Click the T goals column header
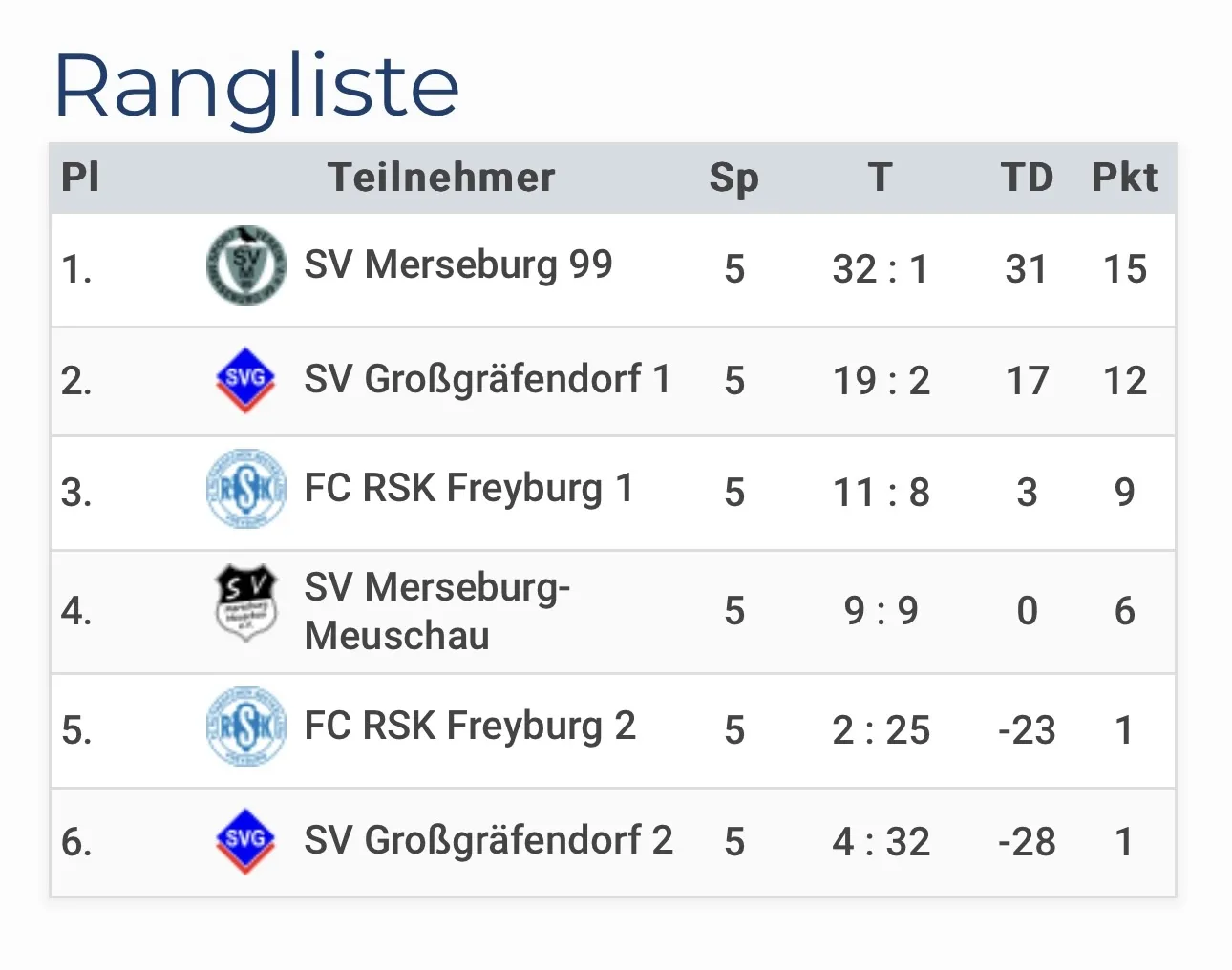Image resolution: width=1232 pixels, height=970 pixels. [881, 178]
